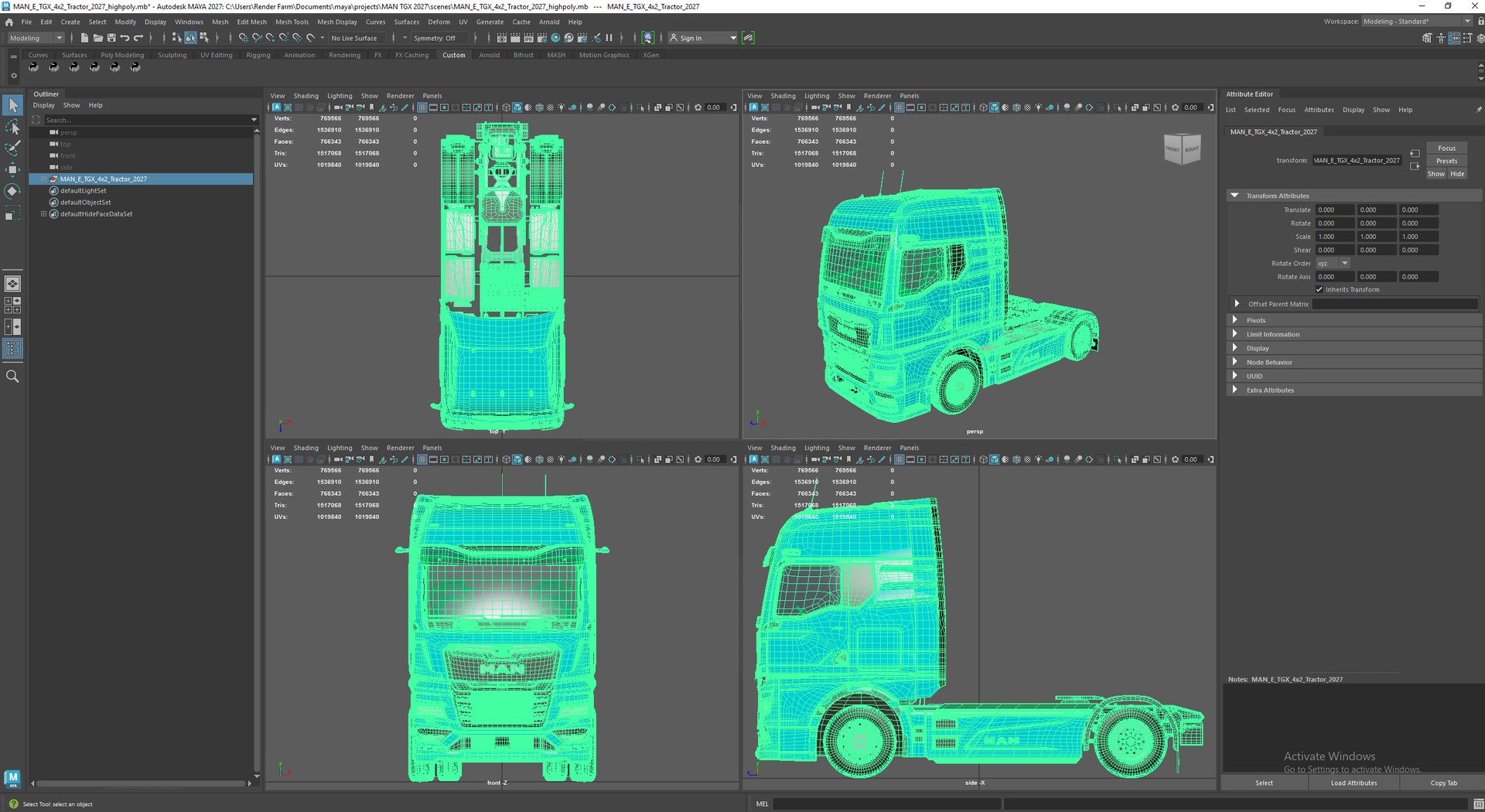Open HumanIK character controls icon

tap(1441, 38)
